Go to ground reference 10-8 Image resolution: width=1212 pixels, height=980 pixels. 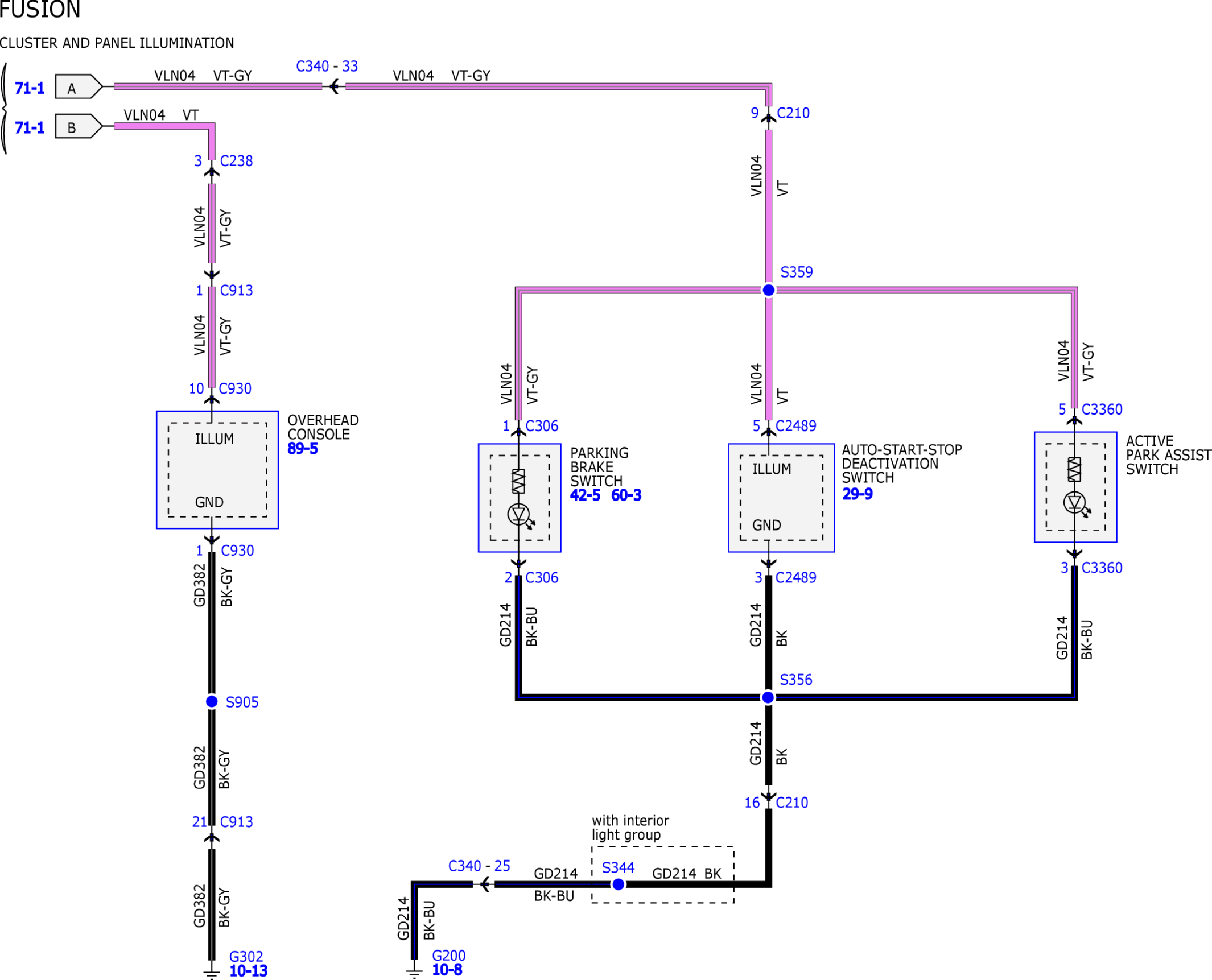[x=447, y=970]
